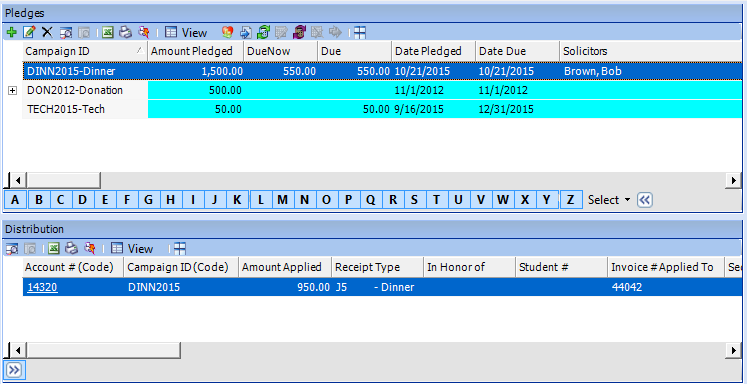
Task: Click the grid layout icon in Pledges toolbar
Action: click(360, 32)
